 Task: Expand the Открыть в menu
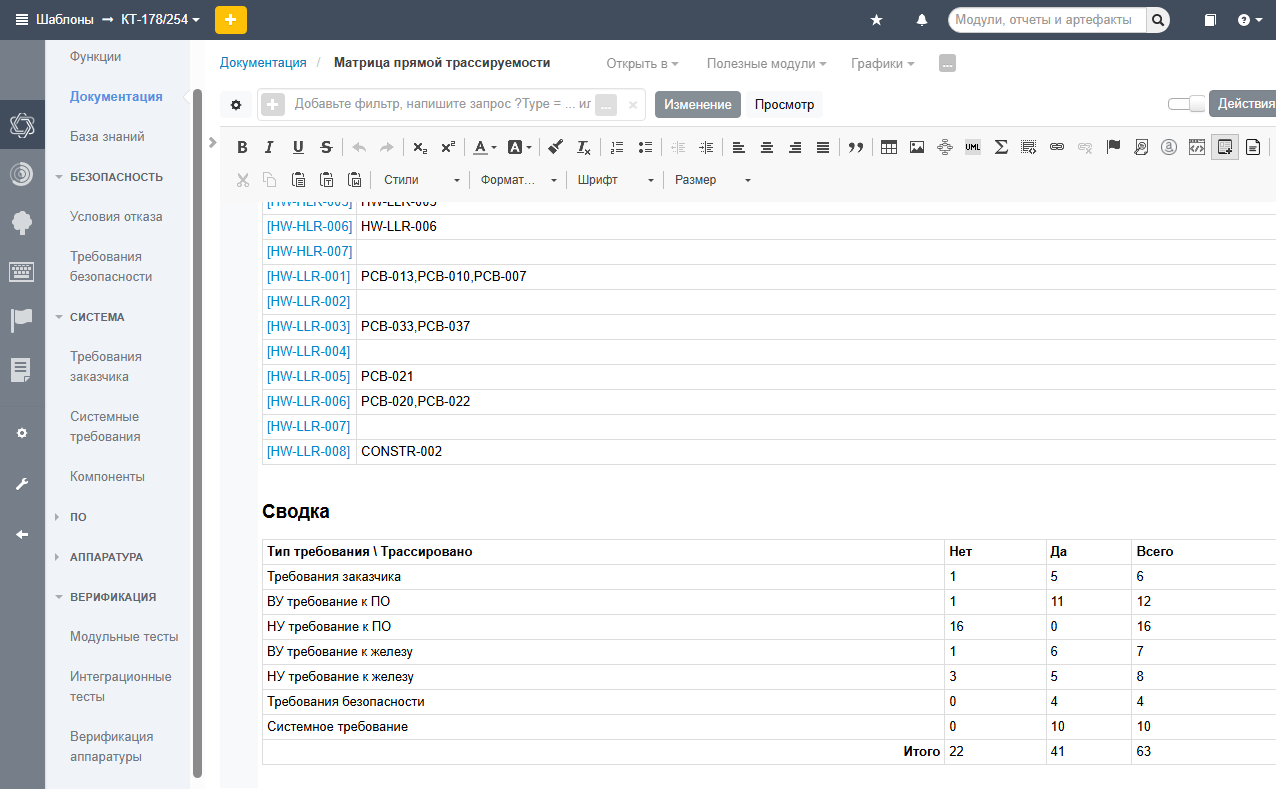[x=642, y=63]
